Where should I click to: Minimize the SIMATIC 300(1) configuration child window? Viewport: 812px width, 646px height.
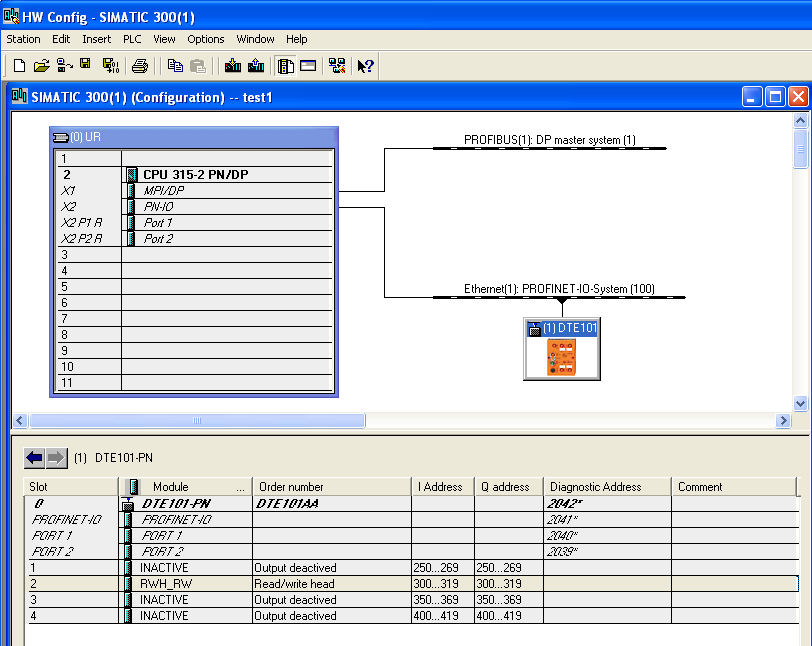click(752, 97)
